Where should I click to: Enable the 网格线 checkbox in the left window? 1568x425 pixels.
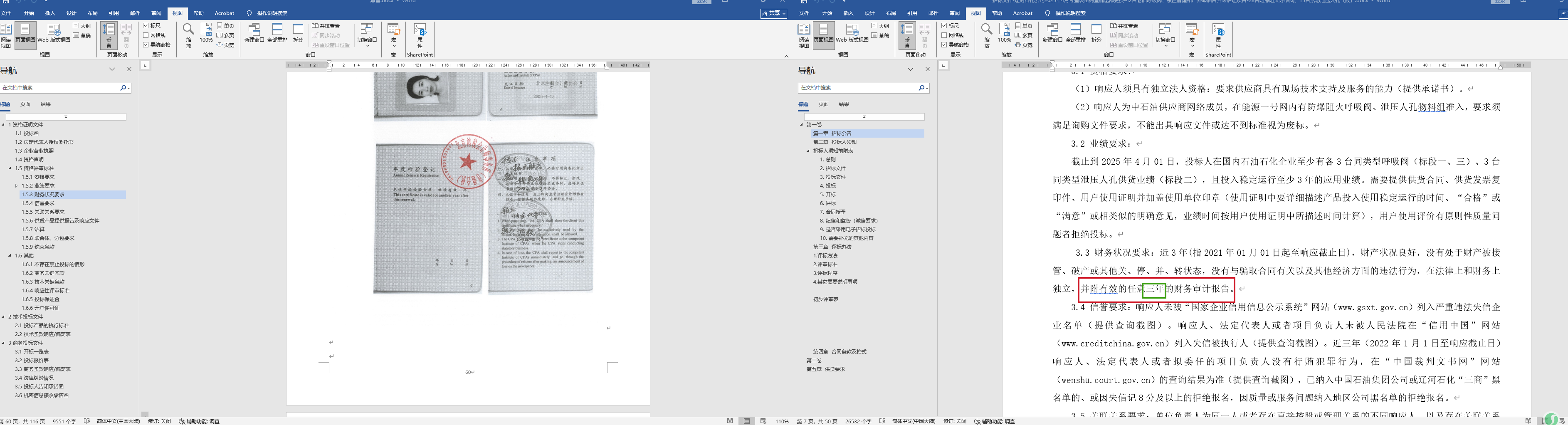(x=146, y=35)
